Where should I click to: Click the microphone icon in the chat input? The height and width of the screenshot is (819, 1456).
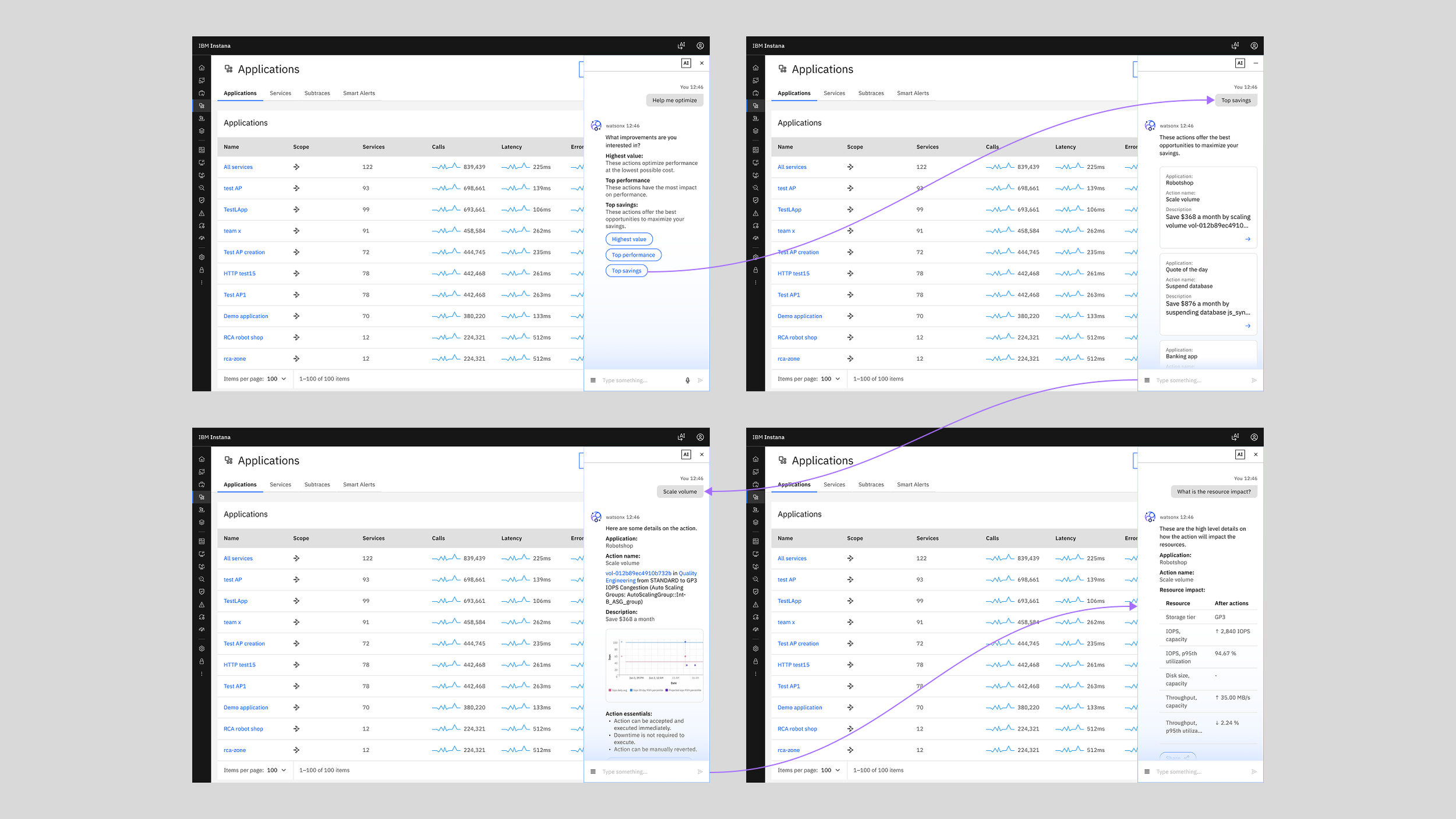pos(687,380)
